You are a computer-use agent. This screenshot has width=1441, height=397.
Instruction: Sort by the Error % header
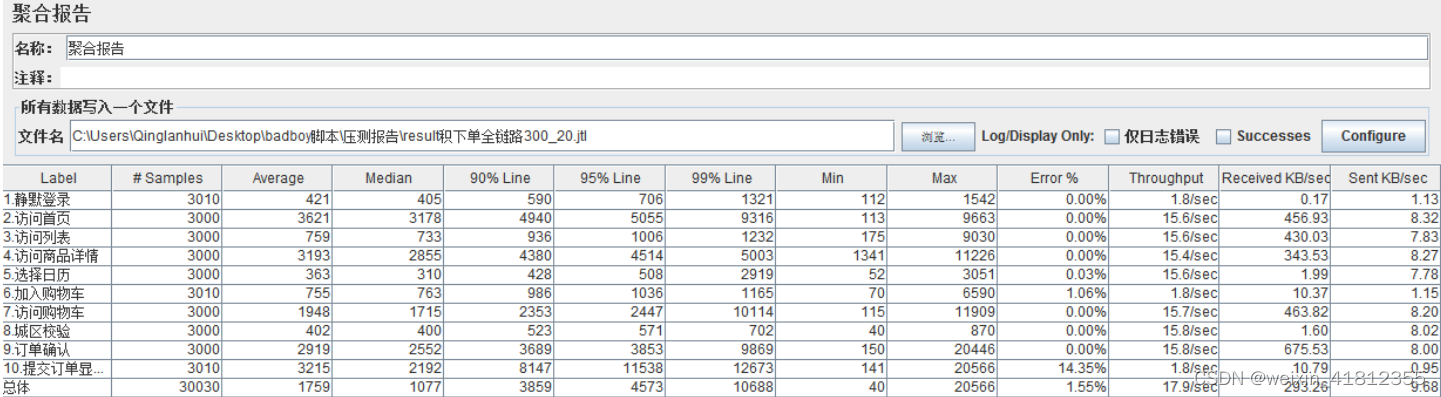1054,178
